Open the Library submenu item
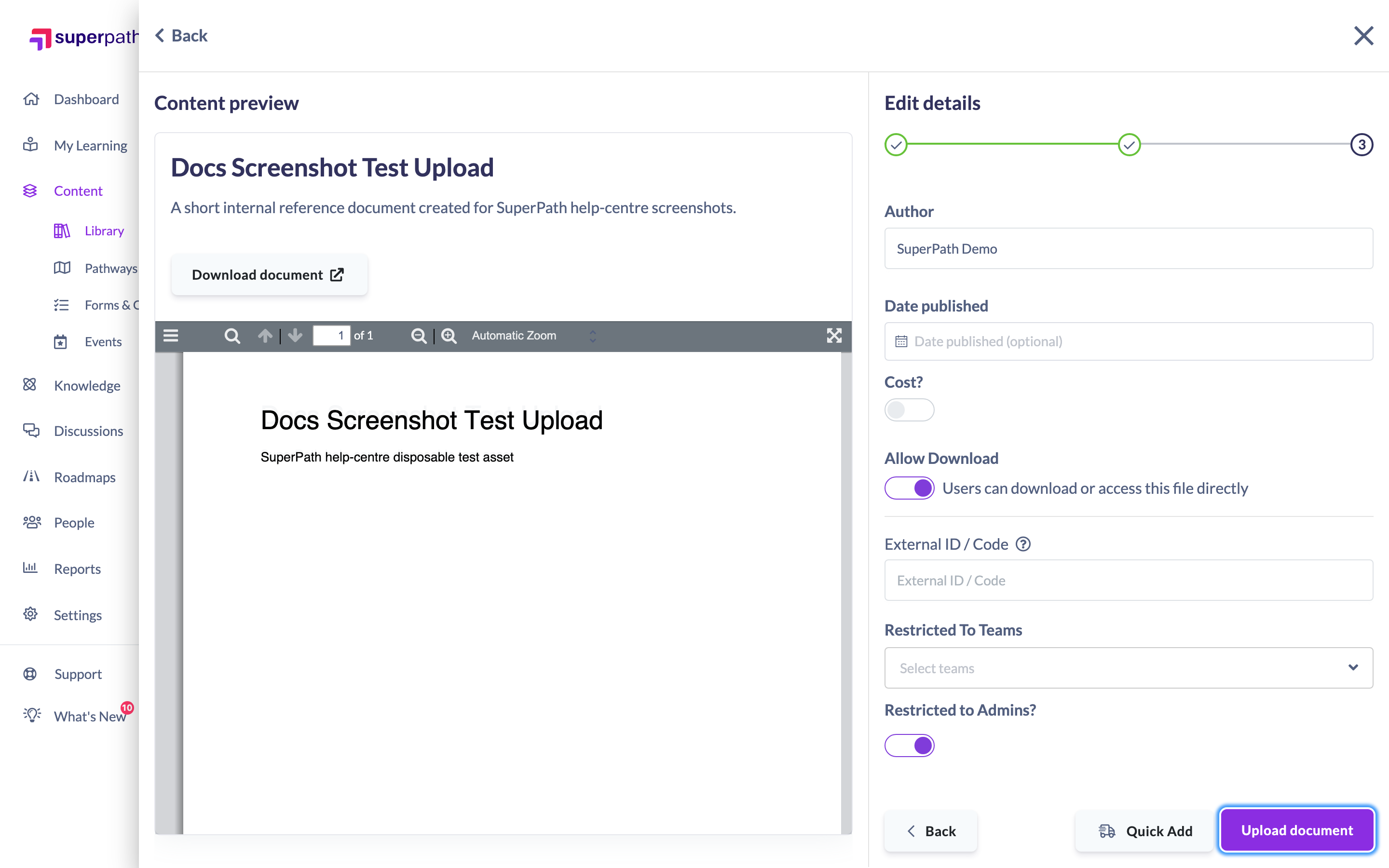The width and height of the screenshot is (1389, 868). click(89, 231)
